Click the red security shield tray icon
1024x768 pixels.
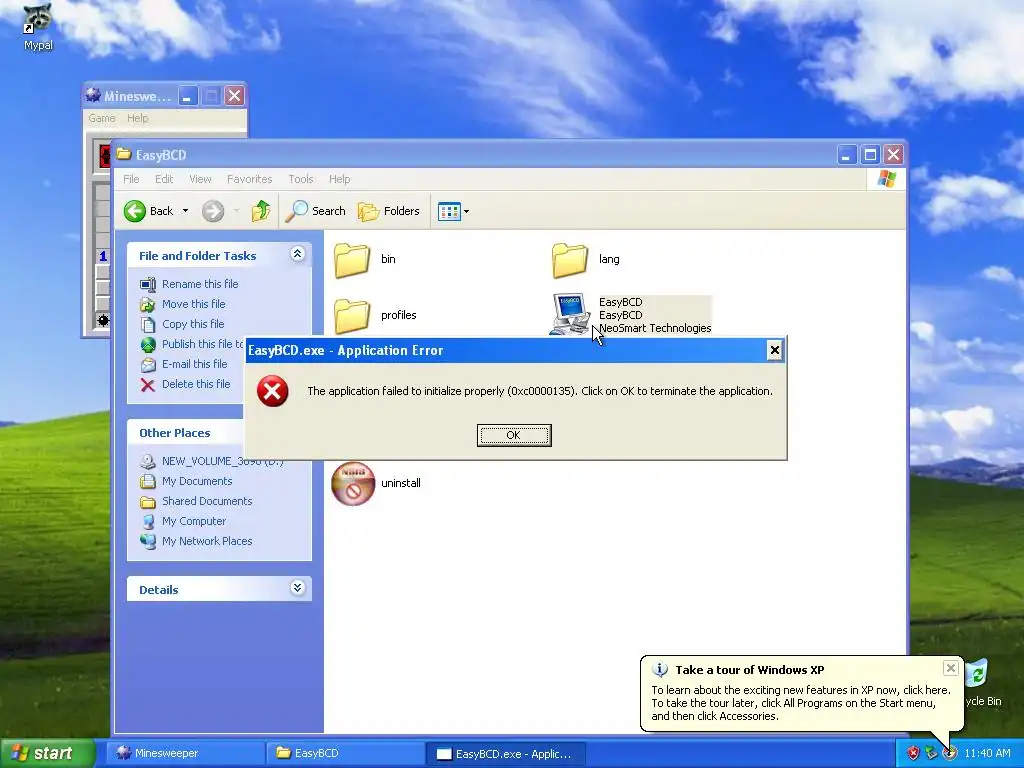(x=913, y=754)
